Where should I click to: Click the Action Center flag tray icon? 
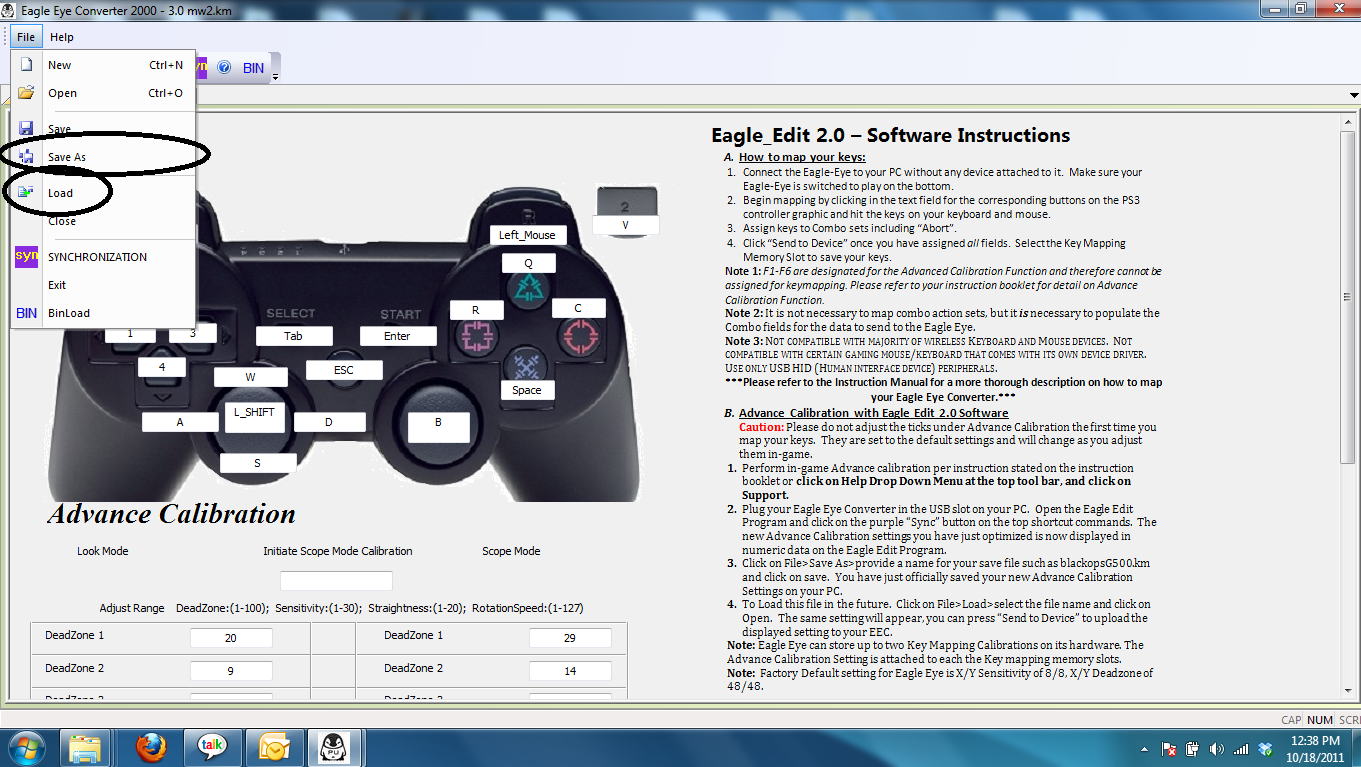[1168, 748]
